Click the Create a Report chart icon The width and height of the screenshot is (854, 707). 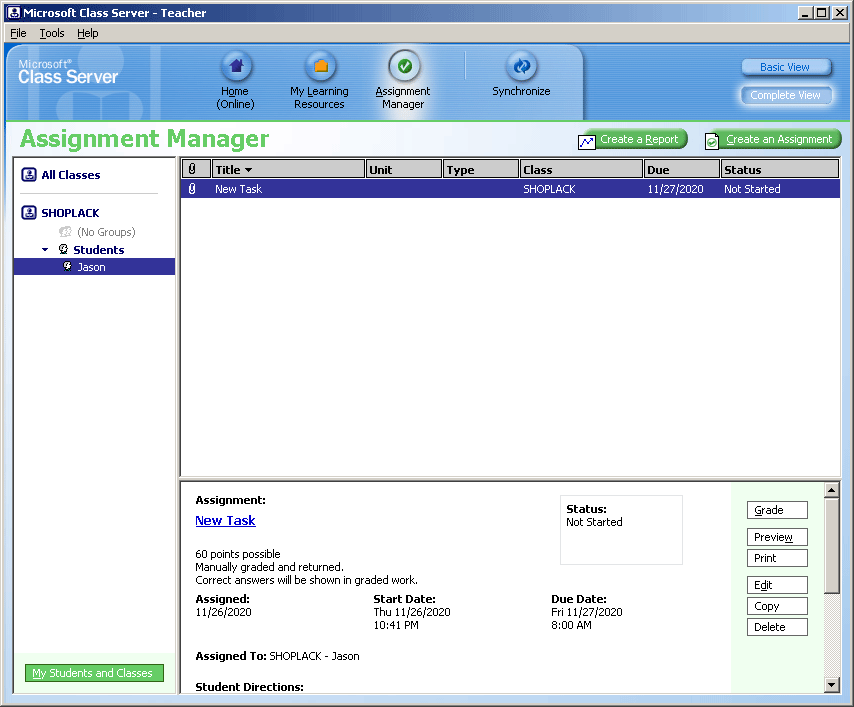[x=587, y=142]
